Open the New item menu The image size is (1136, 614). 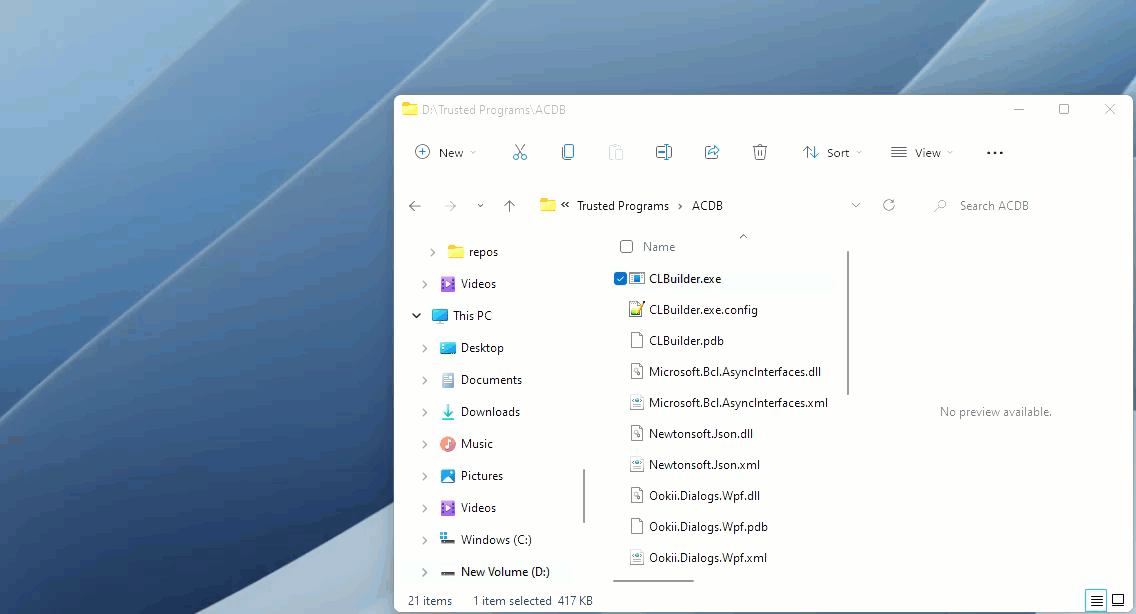pyautogui.click(x=445, y=152)
